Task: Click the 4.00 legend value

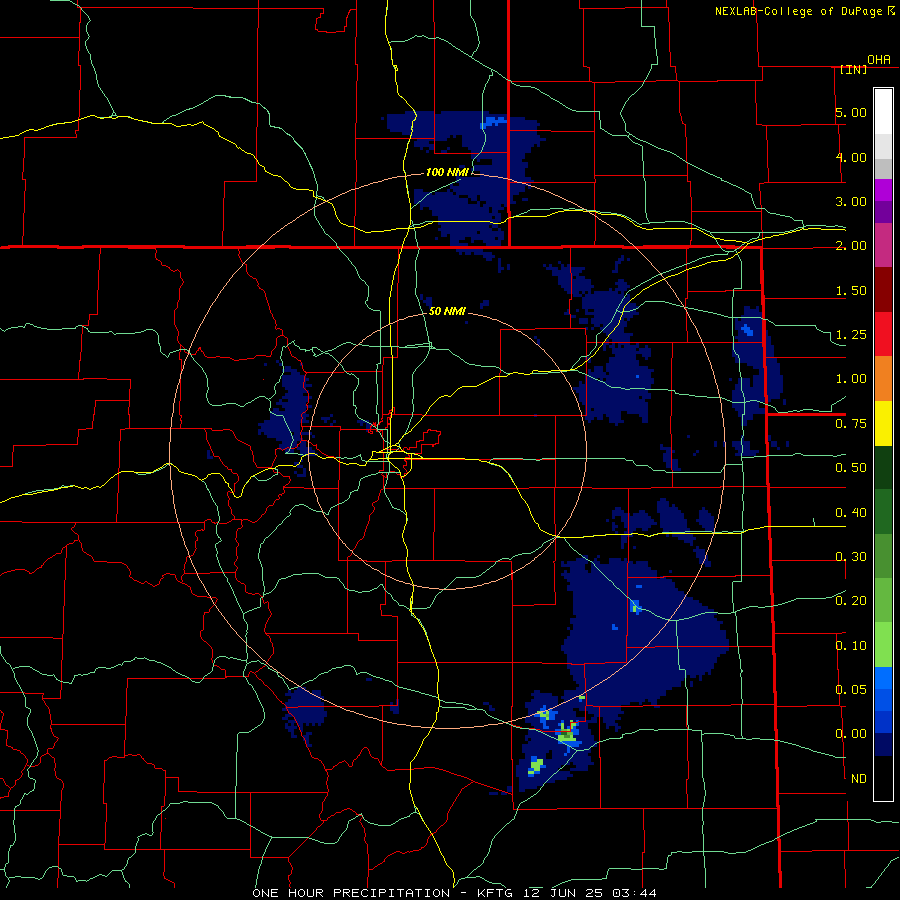Action: pyautogui.click(x=851, y=157)
